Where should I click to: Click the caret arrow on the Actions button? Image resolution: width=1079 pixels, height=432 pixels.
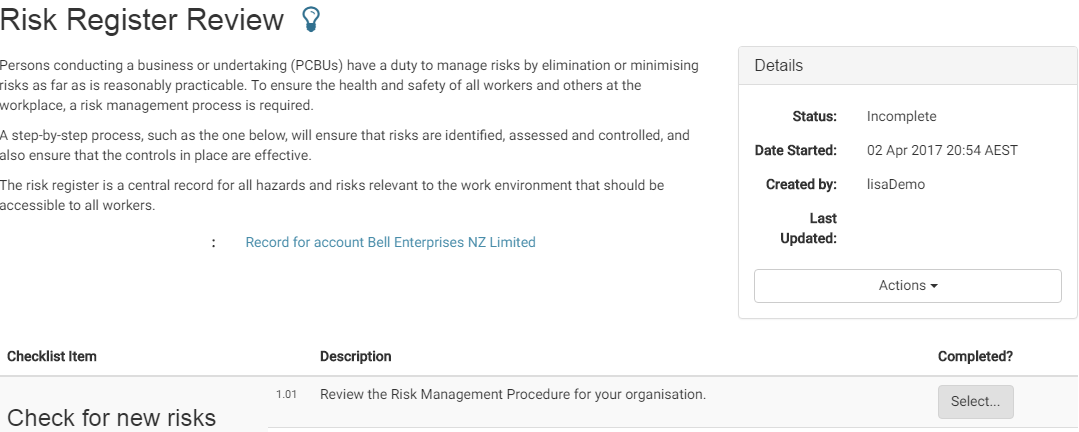pyautogui.click(x=934, y=286)
